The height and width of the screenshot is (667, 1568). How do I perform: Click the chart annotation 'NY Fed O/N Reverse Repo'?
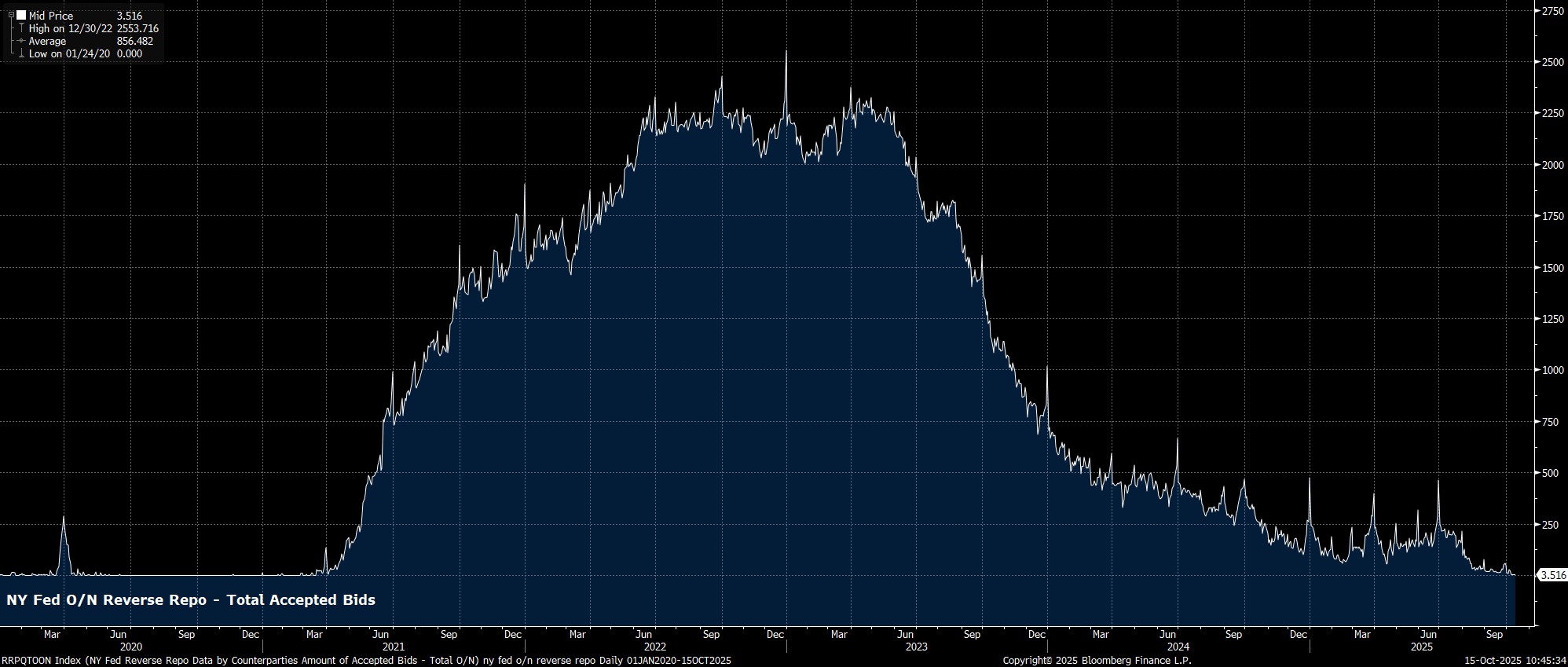click(x=191, y=600)
